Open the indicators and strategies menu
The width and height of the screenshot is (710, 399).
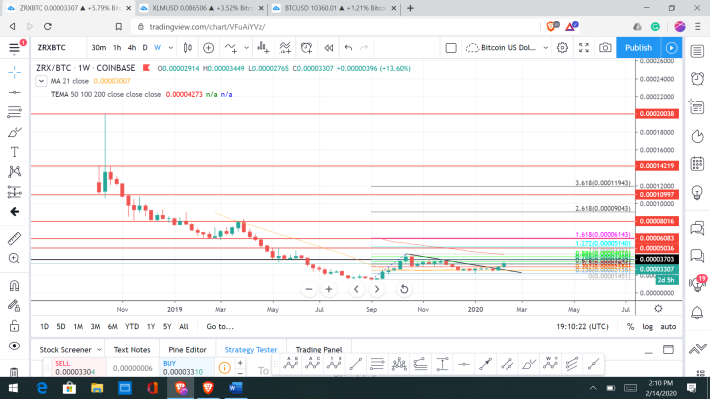click(x=231, y=48)
